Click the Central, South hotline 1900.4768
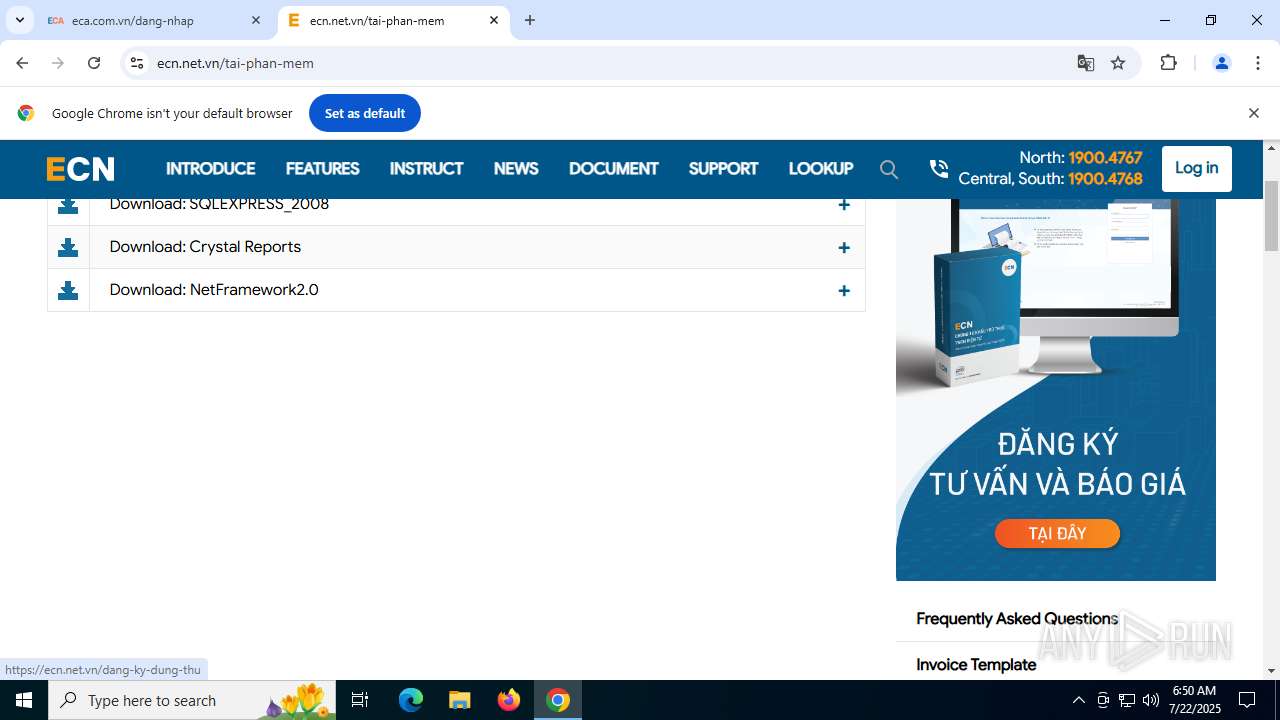This screenshot has width=1280, height=720. click(1105, 179)
